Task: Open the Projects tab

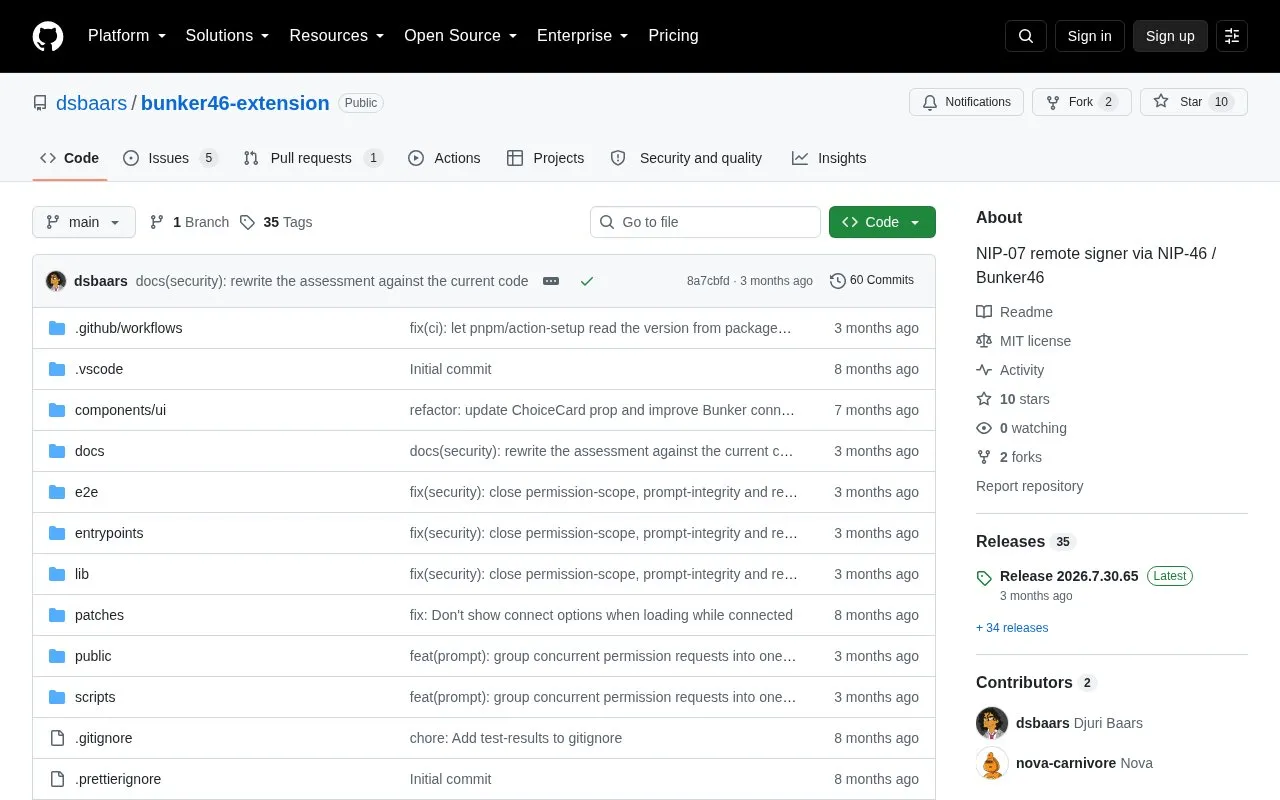Action: tap(545, 158)
